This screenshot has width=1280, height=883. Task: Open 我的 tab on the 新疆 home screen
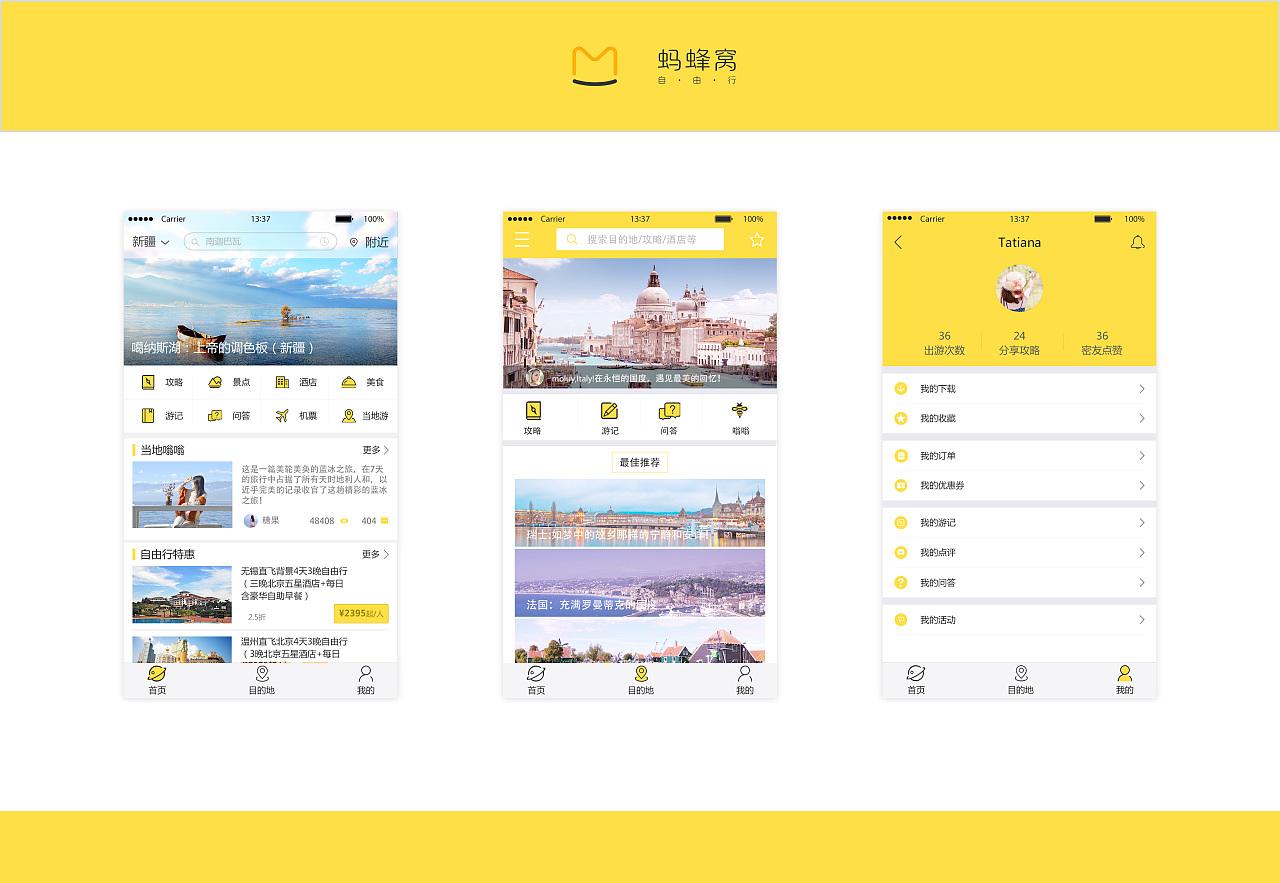point(366,680)
